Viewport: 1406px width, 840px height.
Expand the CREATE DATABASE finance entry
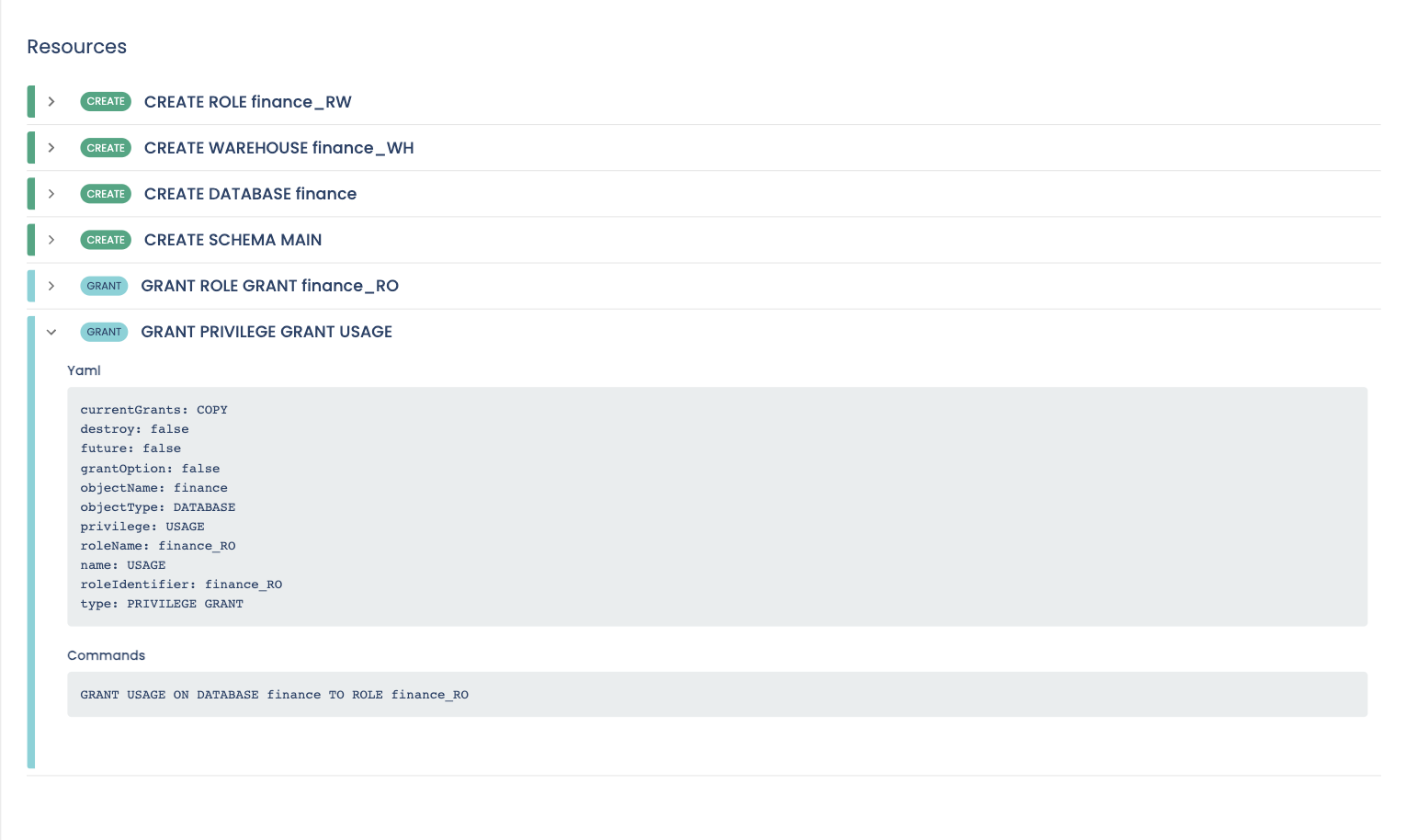coord(51,194)
